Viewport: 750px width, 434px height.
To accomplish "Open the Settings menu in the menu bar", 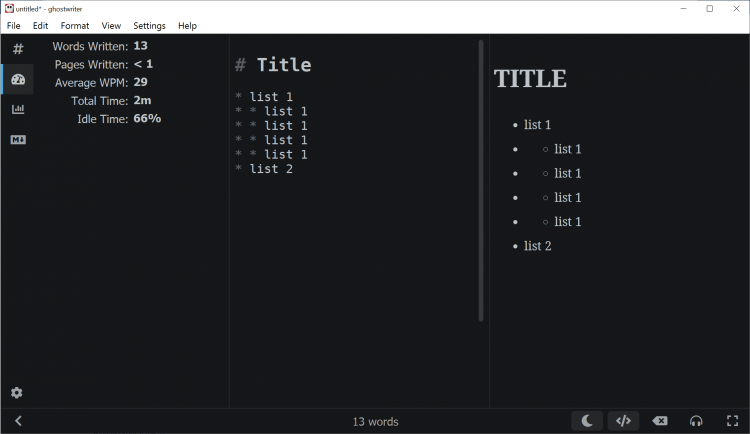I will coord(149,25).
